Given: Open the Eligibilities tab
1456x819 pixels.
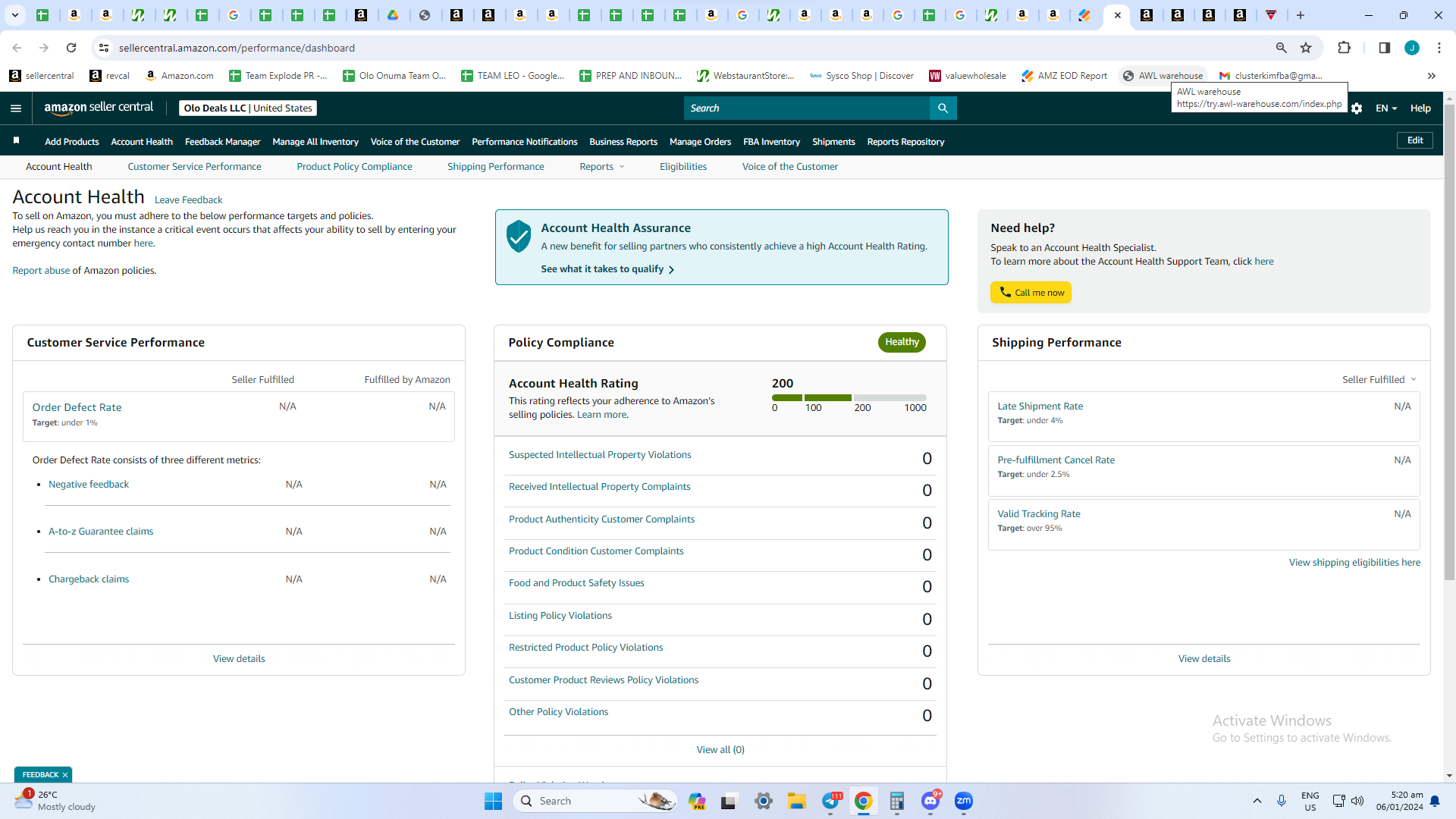Looking at the screenshot, I should pyautogui.click(x=683, y=167).
